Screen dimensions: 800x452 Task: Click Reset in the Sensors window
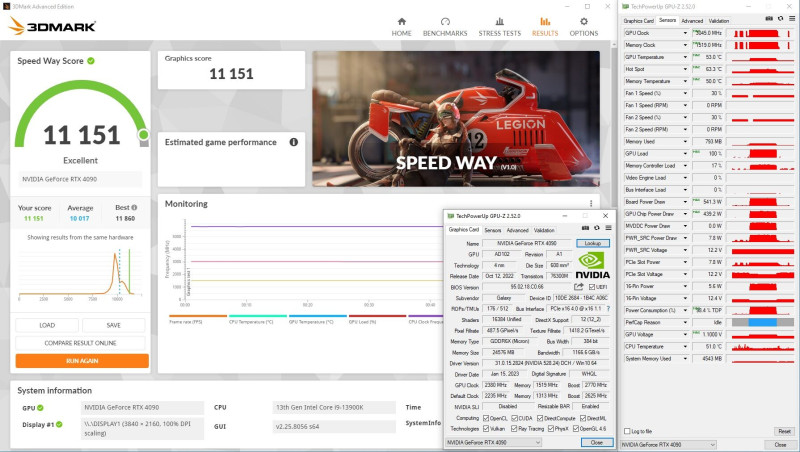(784, 431)
